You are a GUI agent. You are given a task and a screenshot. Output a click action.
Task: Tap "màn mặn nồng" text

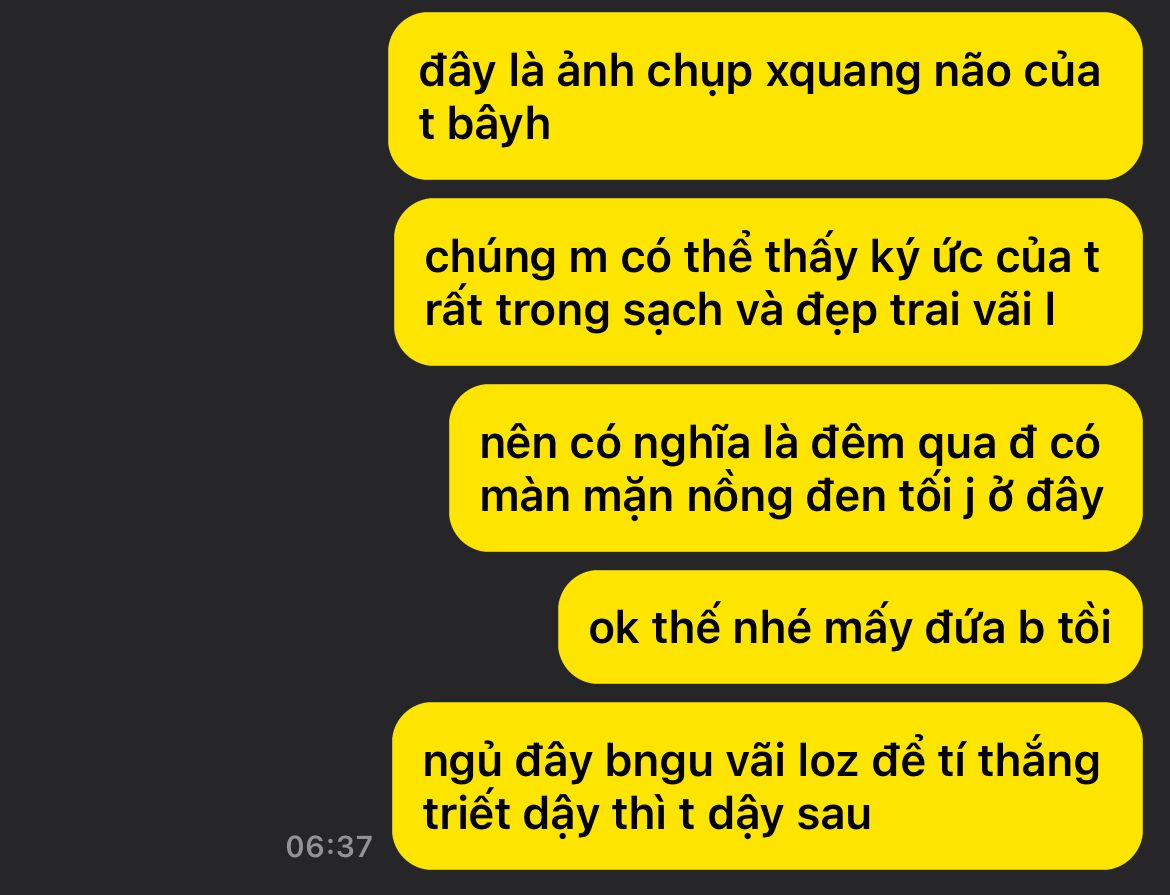636,497
